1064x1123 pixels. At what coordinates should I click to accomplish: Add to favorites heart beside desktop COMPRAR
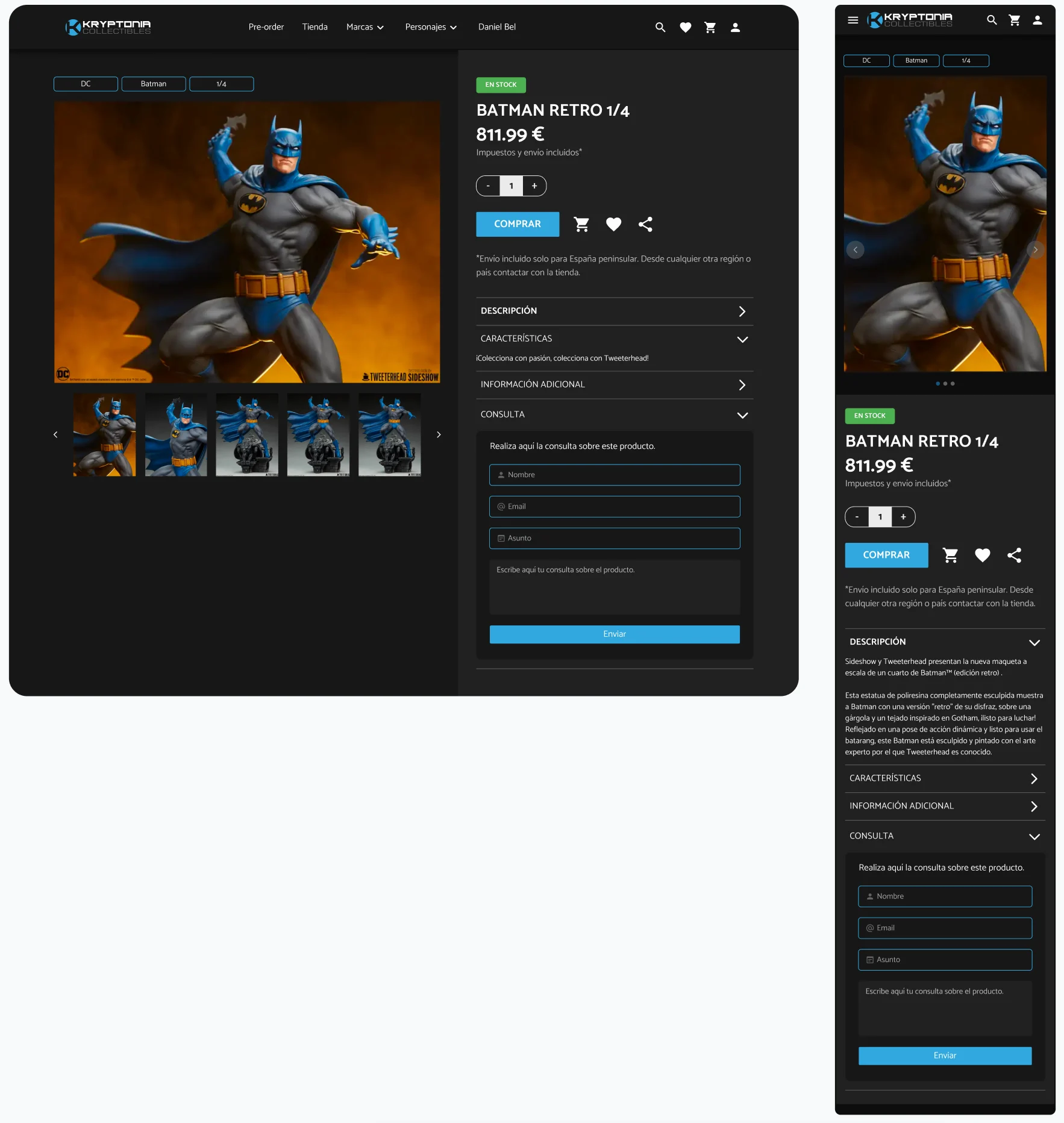click(613, 224)
